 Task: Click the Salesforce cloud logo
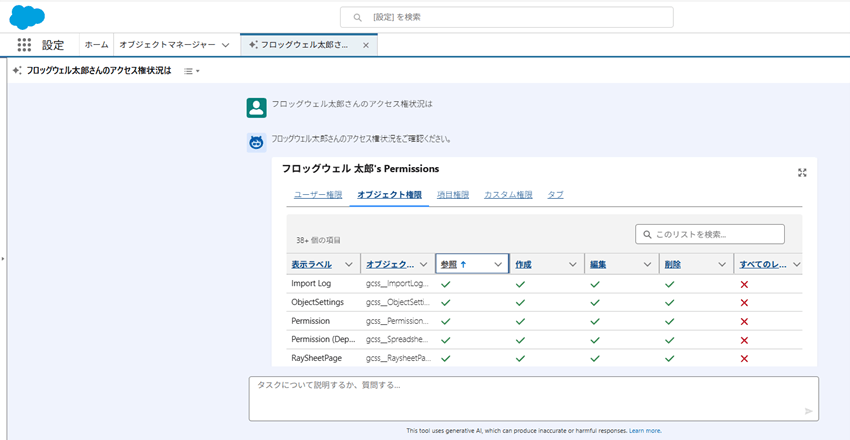27,16
